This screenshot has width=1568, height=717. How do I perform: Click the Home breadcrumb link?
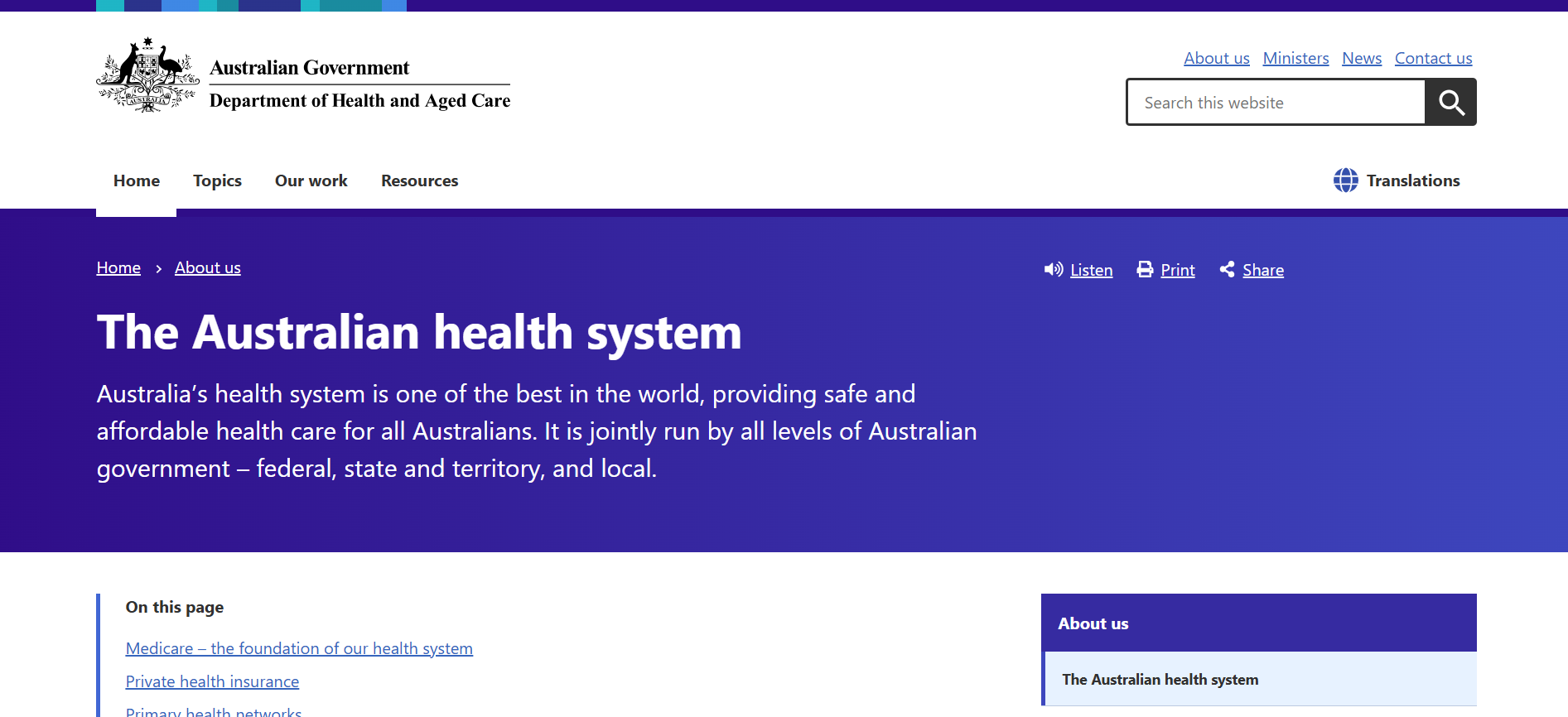tap(118, 268)
